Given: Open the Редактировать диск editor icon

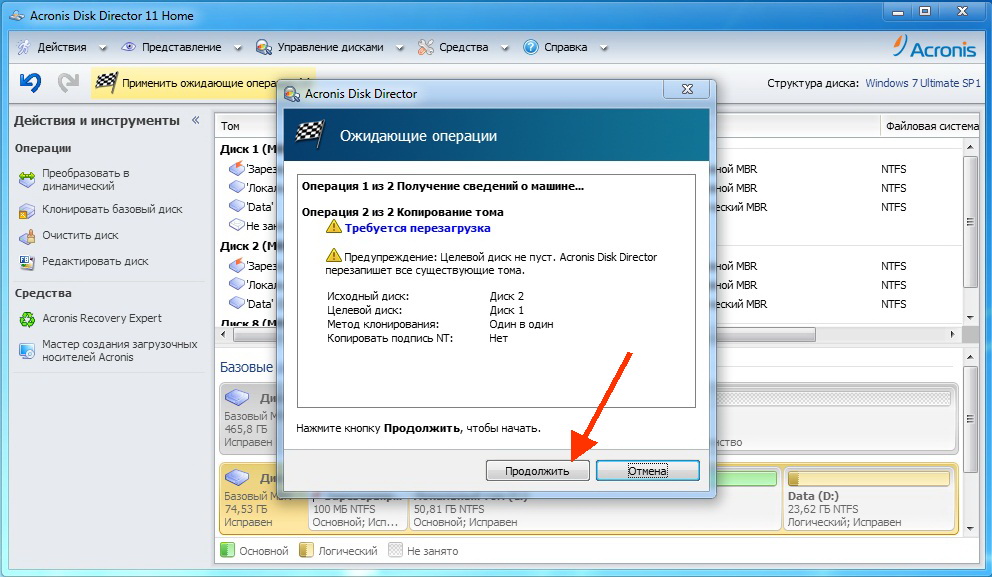Looking at the screenshot, I should pos(25,262).
